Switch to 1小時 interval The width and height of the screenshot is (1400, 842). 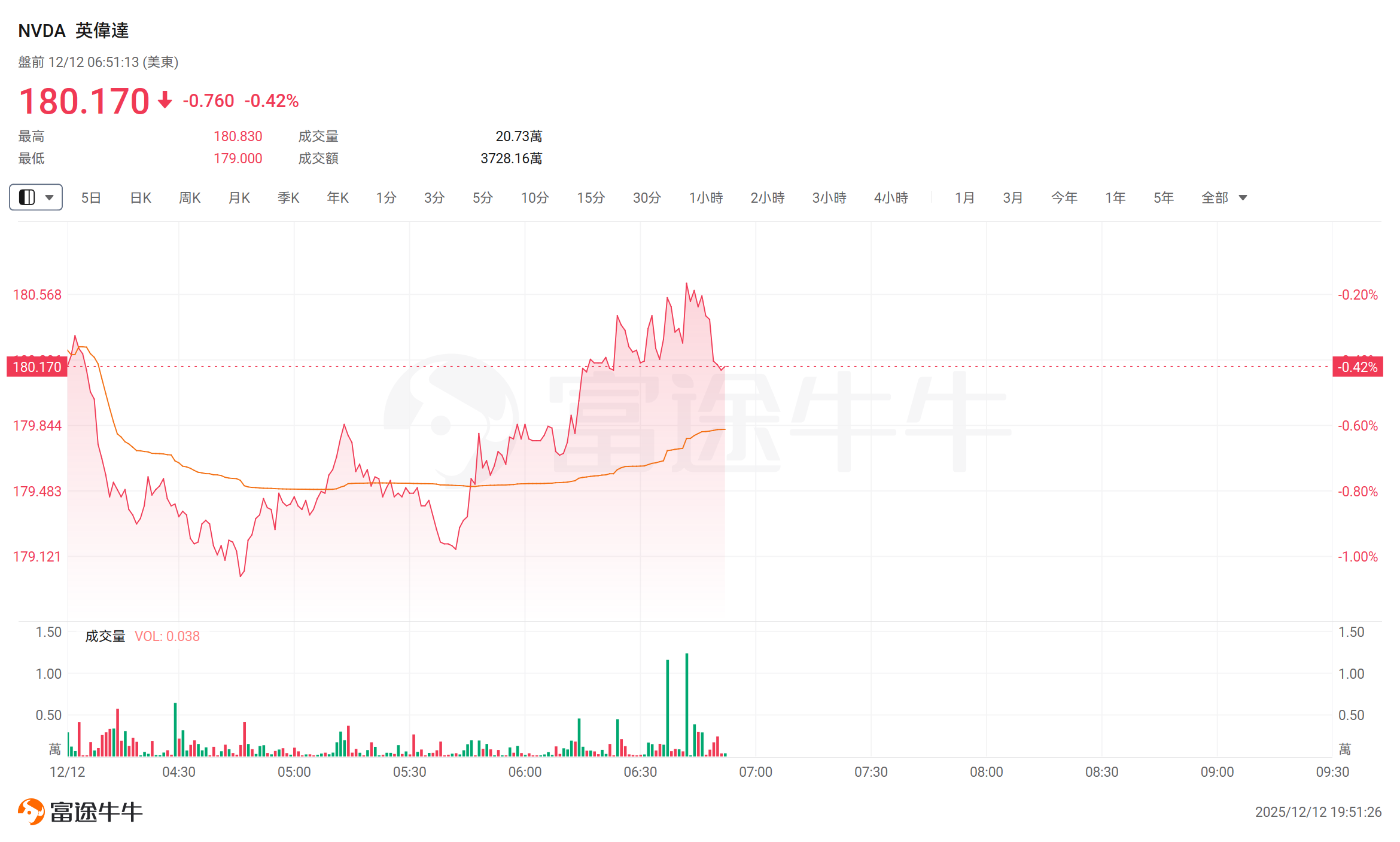point(706,197)
